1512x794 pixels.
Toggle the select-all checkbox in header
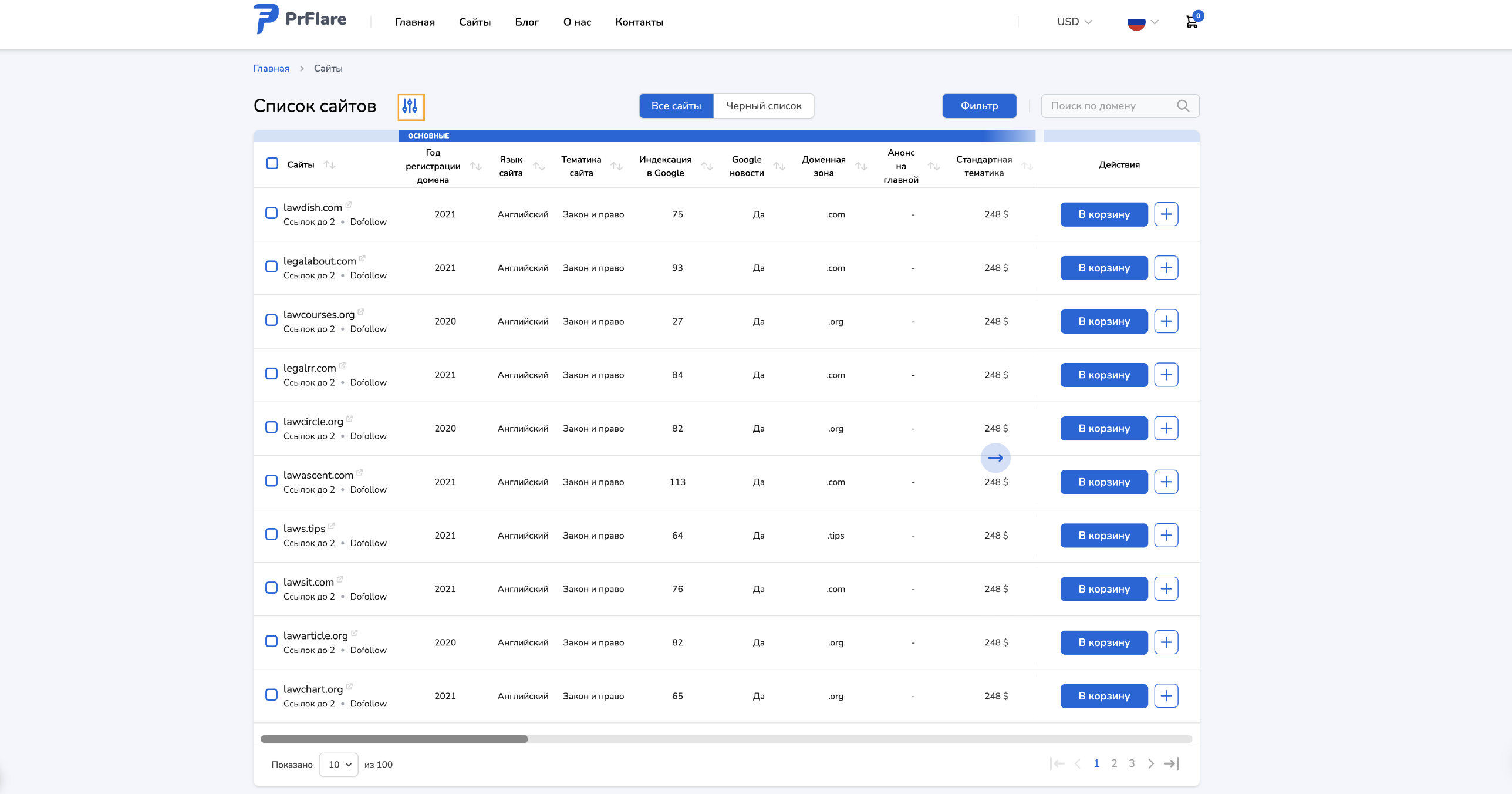pyautogui.click(x=272, y=163)
